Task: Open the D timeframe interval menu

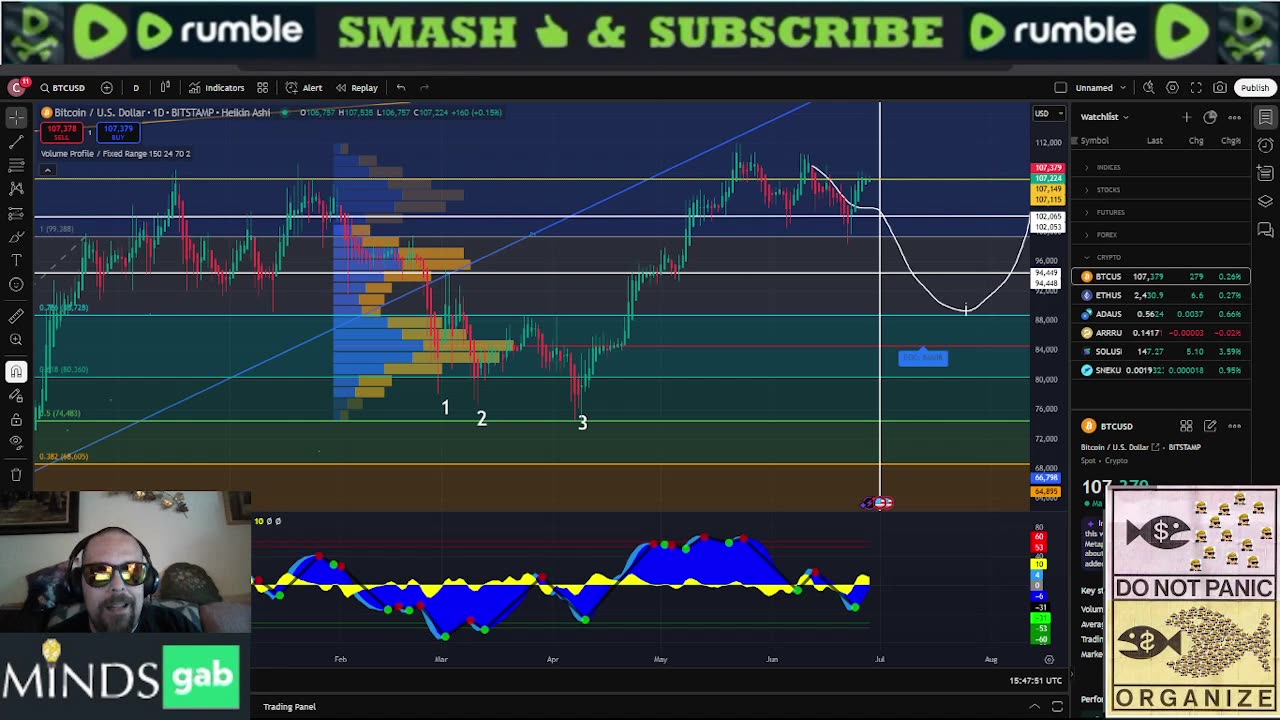Action: [x=136, y=88]
